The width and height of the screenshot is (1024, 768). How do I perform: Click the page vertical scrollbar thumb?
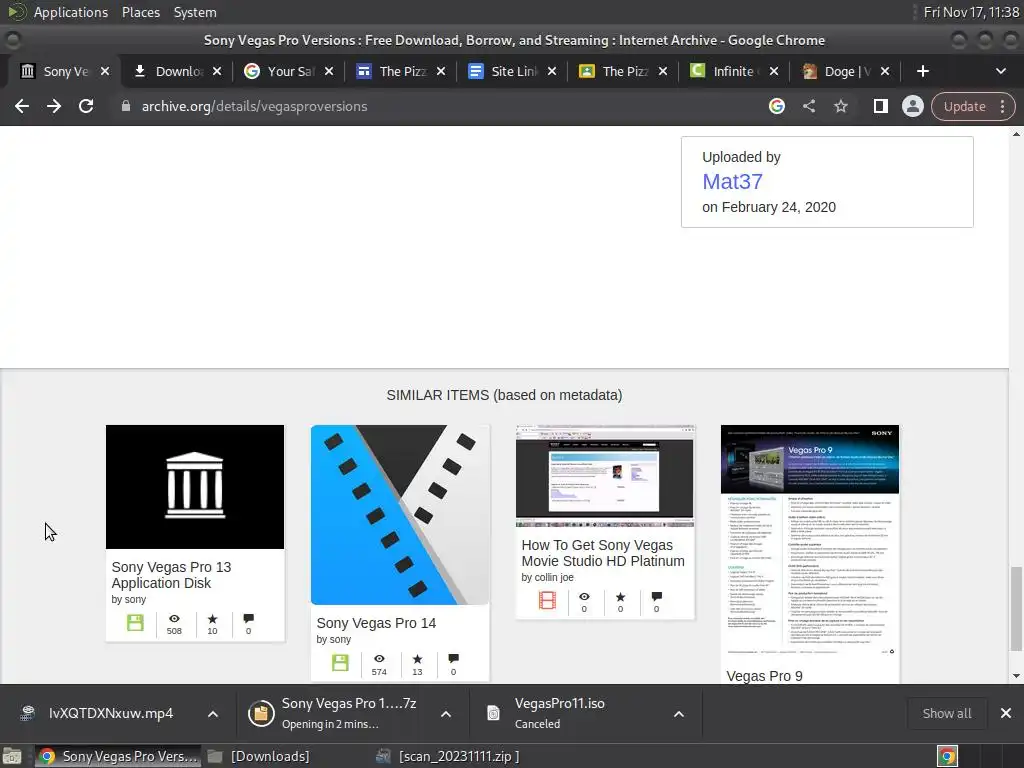(x=1016, y=609)
